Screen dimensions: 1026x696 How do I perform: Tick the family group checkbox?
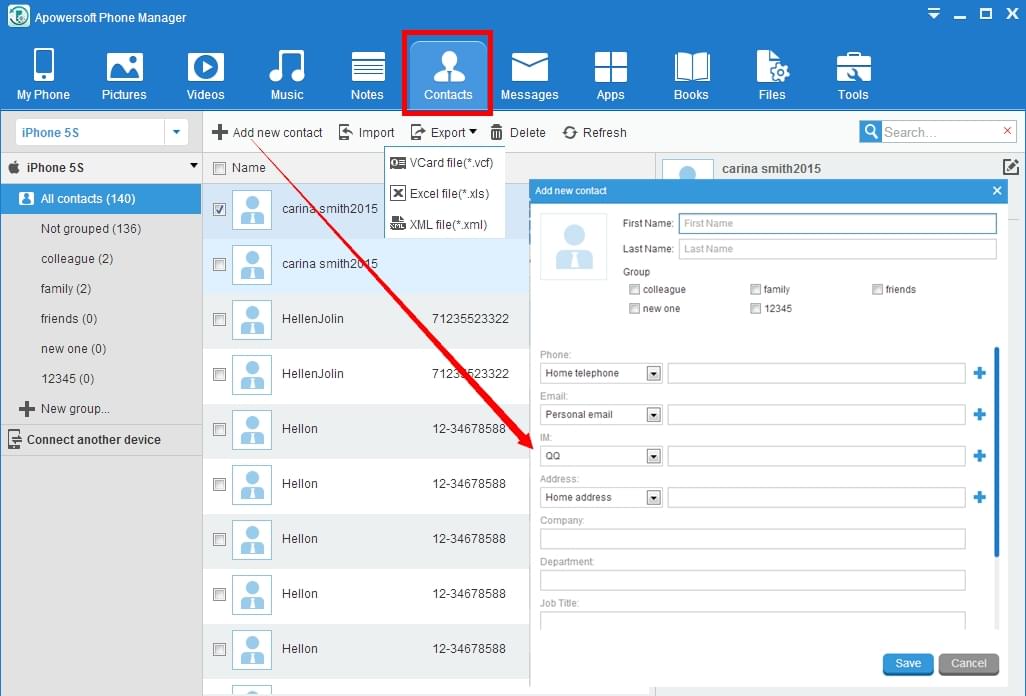tap(756, 290)
